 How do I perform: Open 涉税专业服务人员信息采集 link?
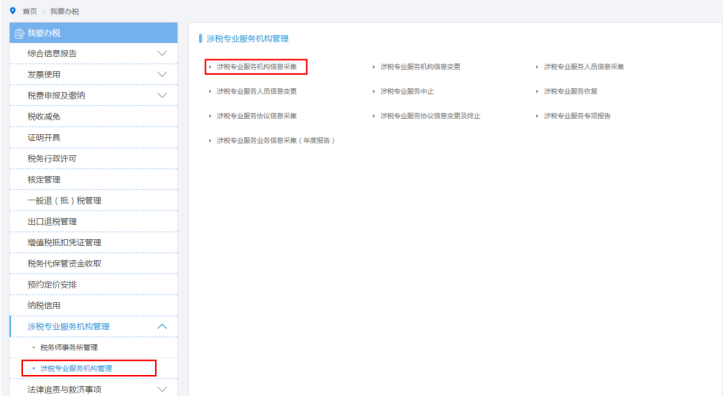coord(584,67)
